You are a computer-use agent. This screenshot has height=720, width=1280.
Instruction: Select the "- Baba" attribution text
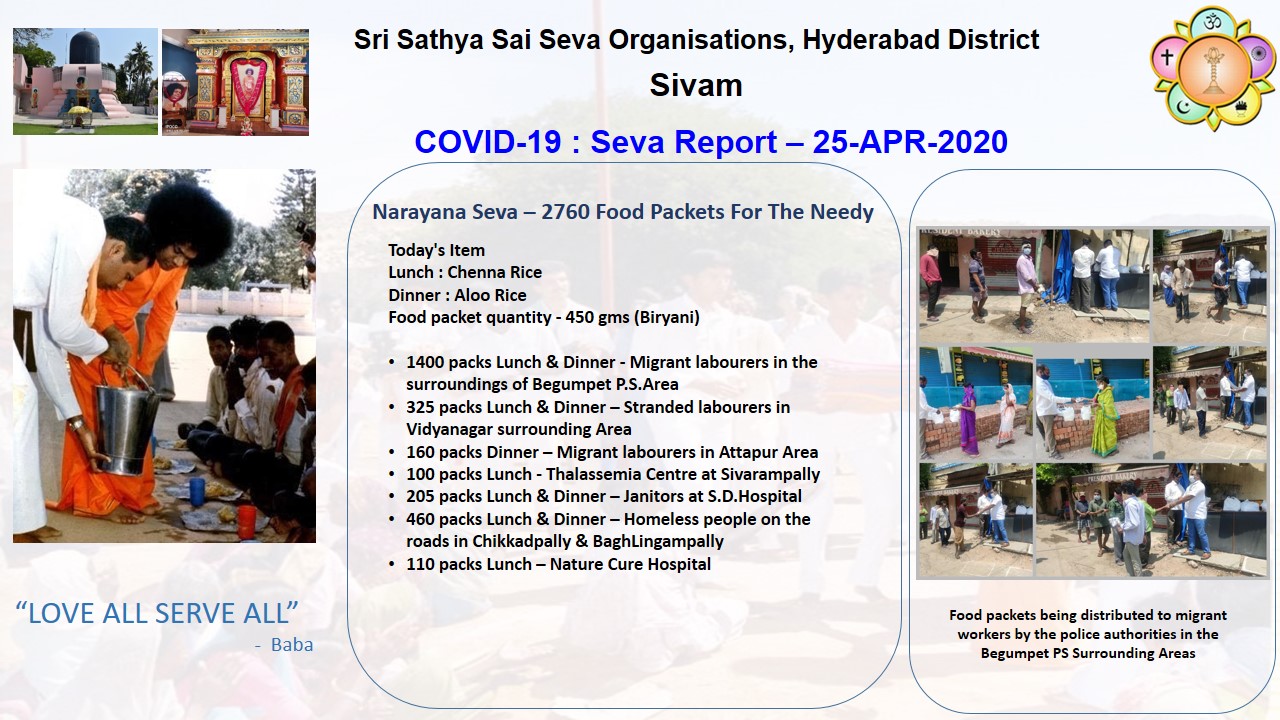[284, 645]
